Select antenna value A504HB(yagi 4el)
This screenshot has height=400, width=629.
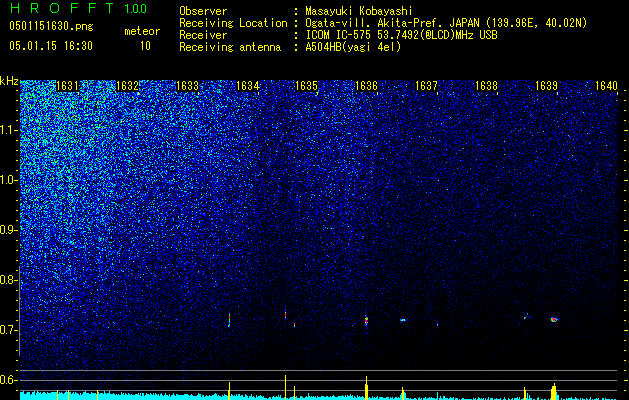coord(353,47)
